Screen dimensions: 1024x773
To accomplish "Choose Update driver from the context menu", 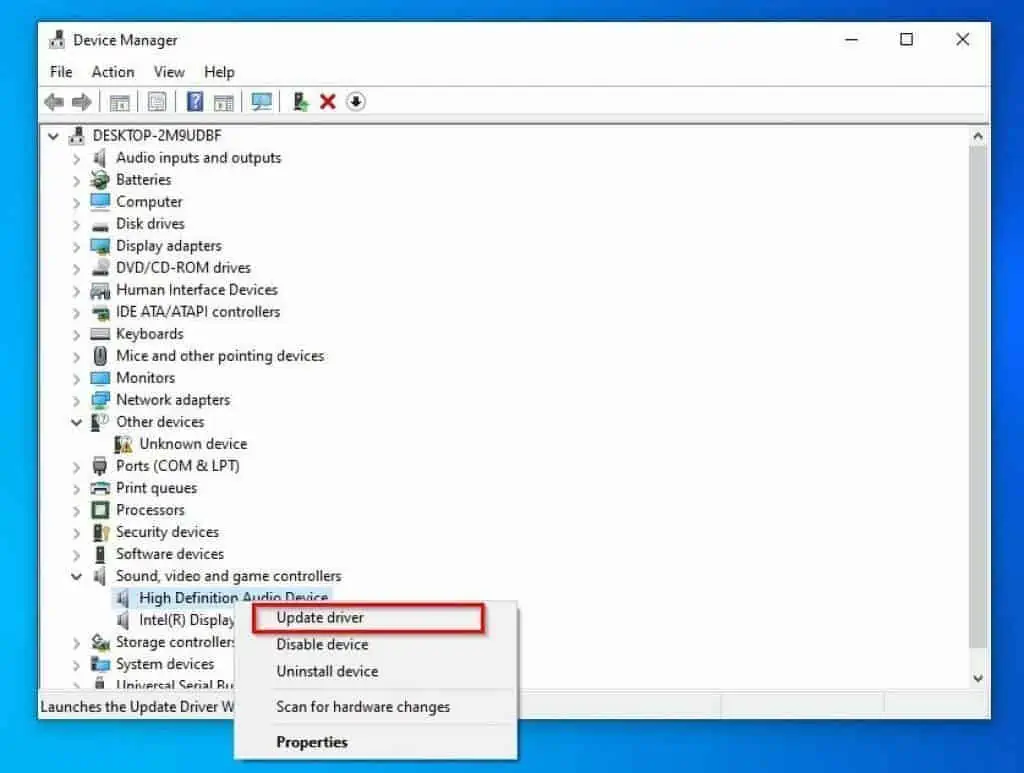I will [x=319, y=617].
